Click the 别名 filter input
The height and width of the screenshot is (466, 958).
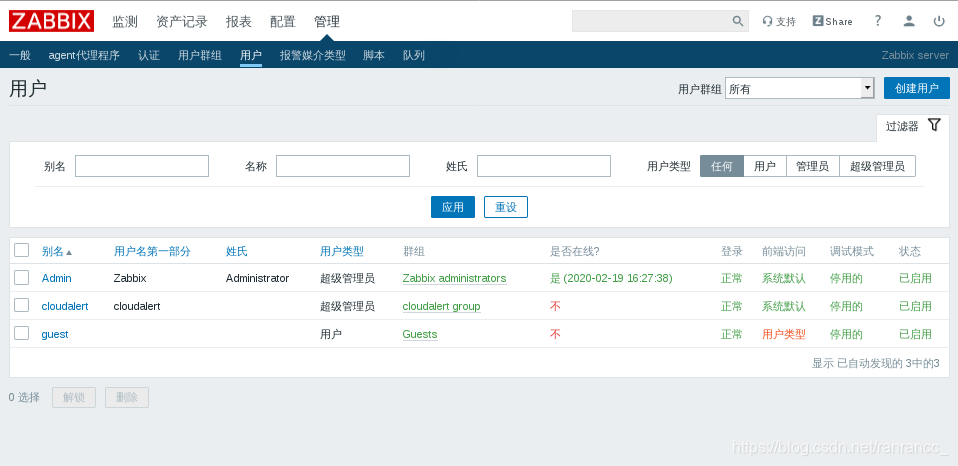pyautogui.click(x=142, y=166)
